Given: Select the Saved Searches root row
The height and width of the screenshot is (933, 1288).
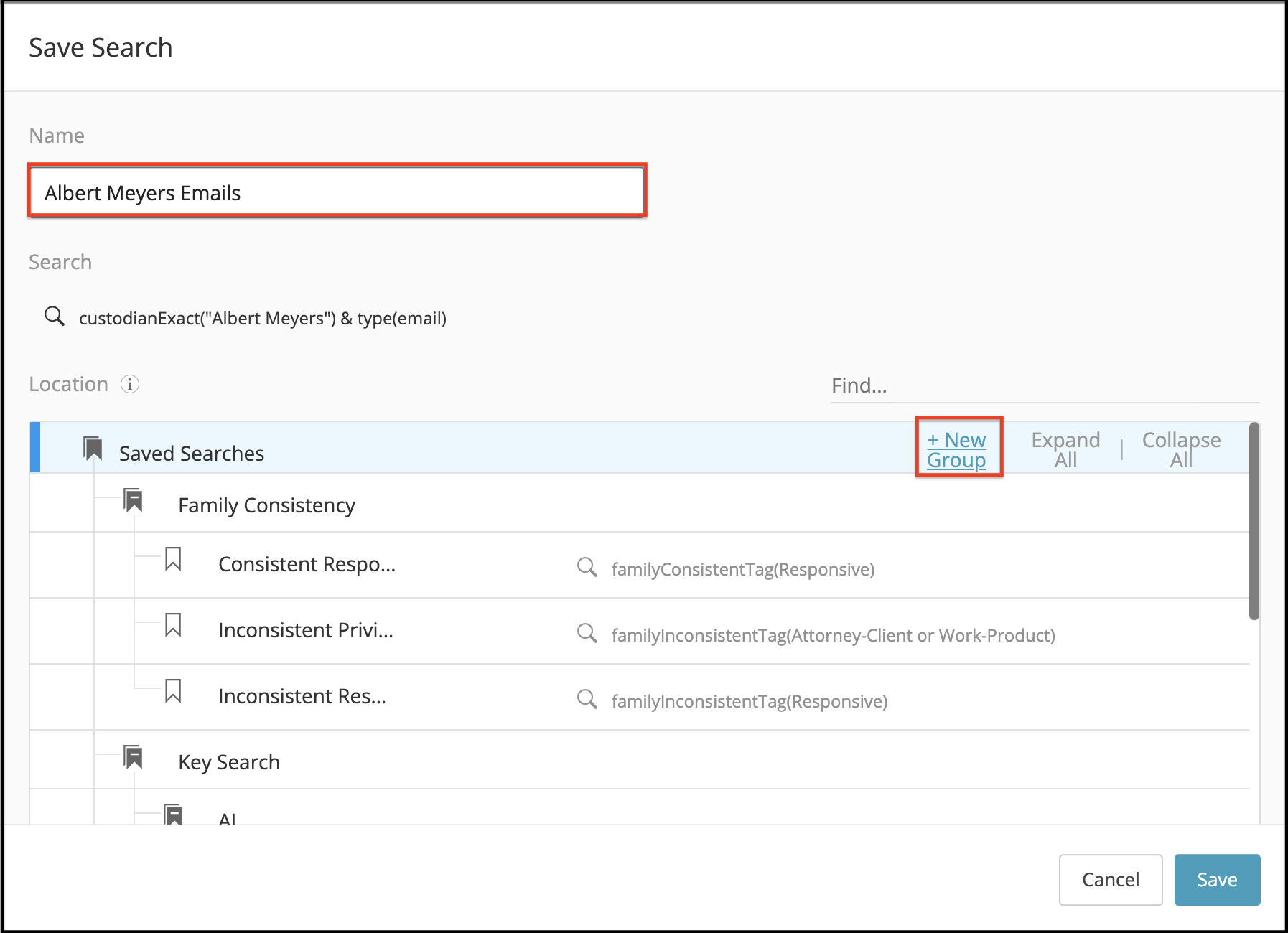Looking at the screenshot, I should [639, 447].
